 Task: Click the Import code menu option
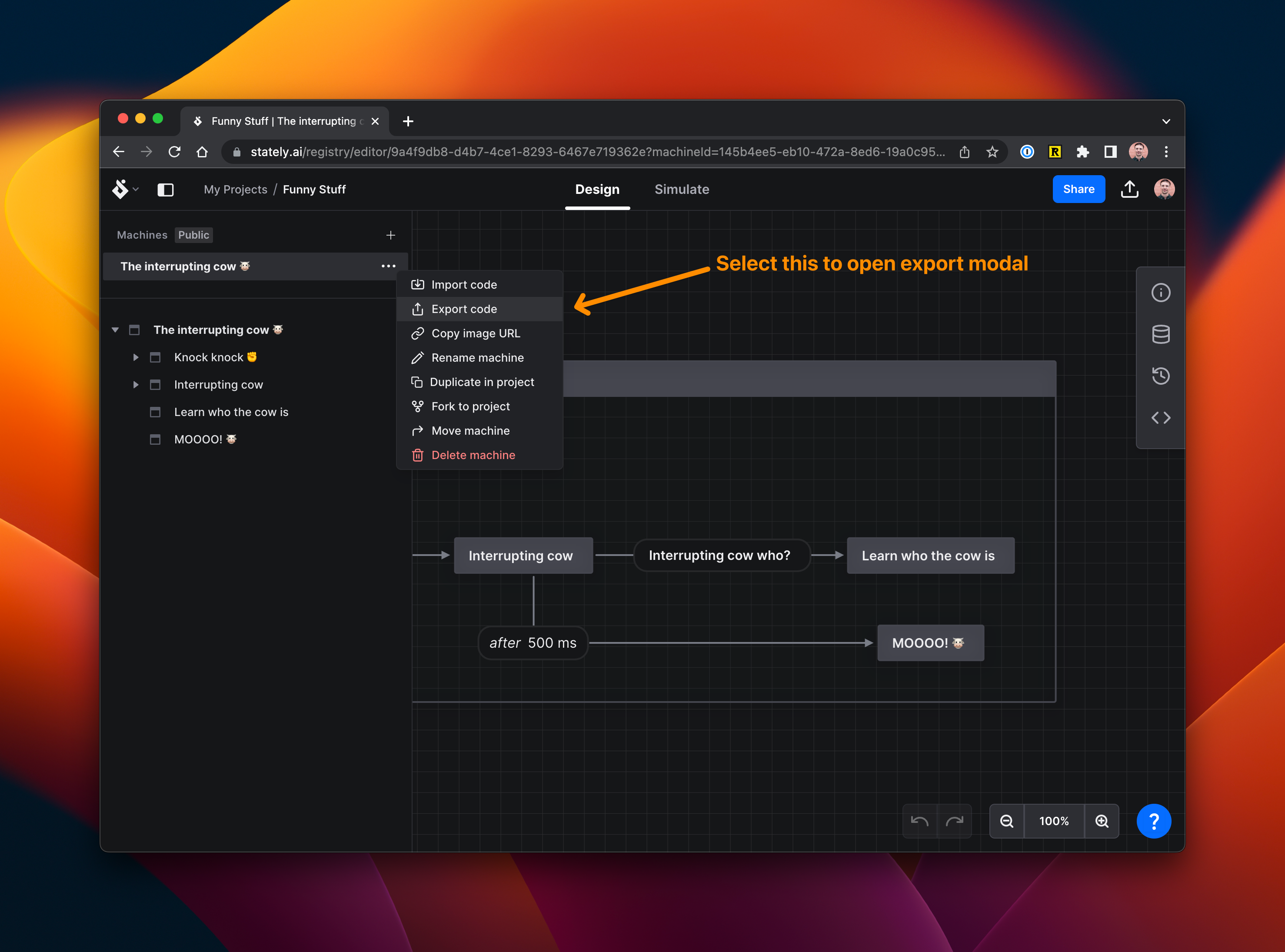[x=464, y=284]
